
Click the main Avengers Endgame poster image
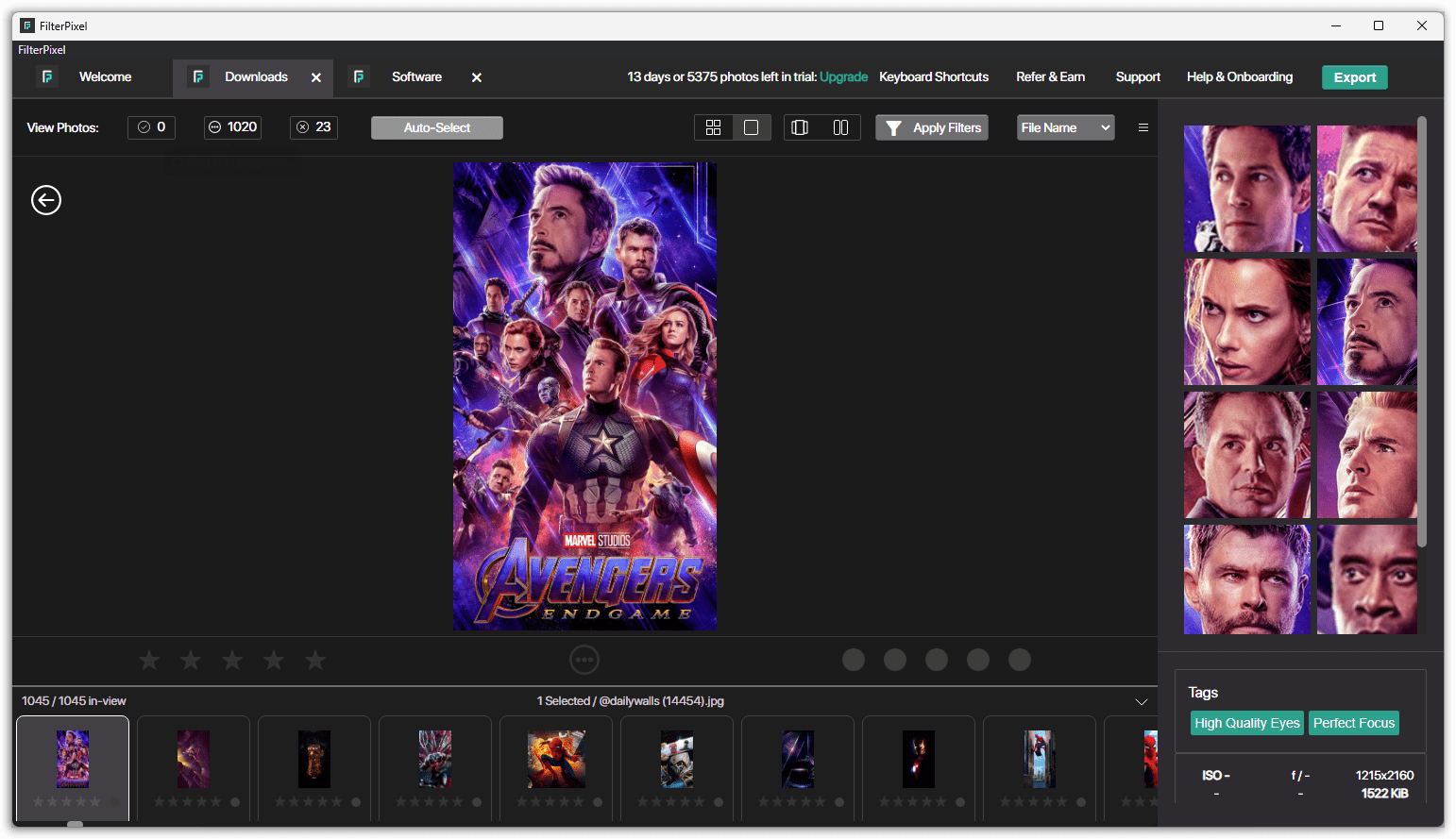pyautogui.click(x=584, y=396)
